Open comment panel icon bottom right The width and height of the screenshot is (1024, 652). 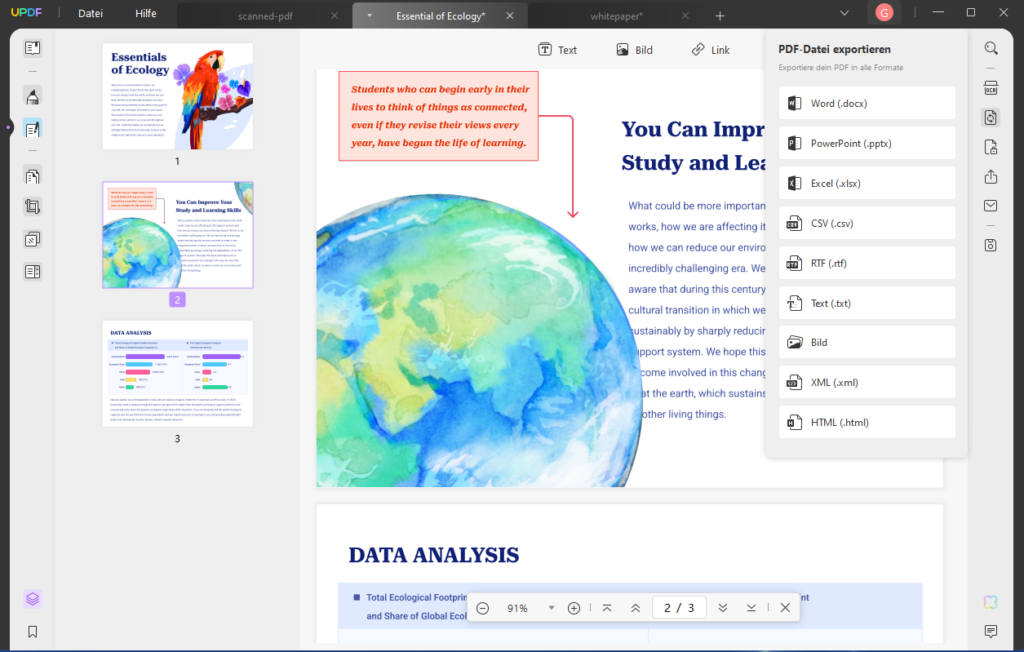click(991, 631)
